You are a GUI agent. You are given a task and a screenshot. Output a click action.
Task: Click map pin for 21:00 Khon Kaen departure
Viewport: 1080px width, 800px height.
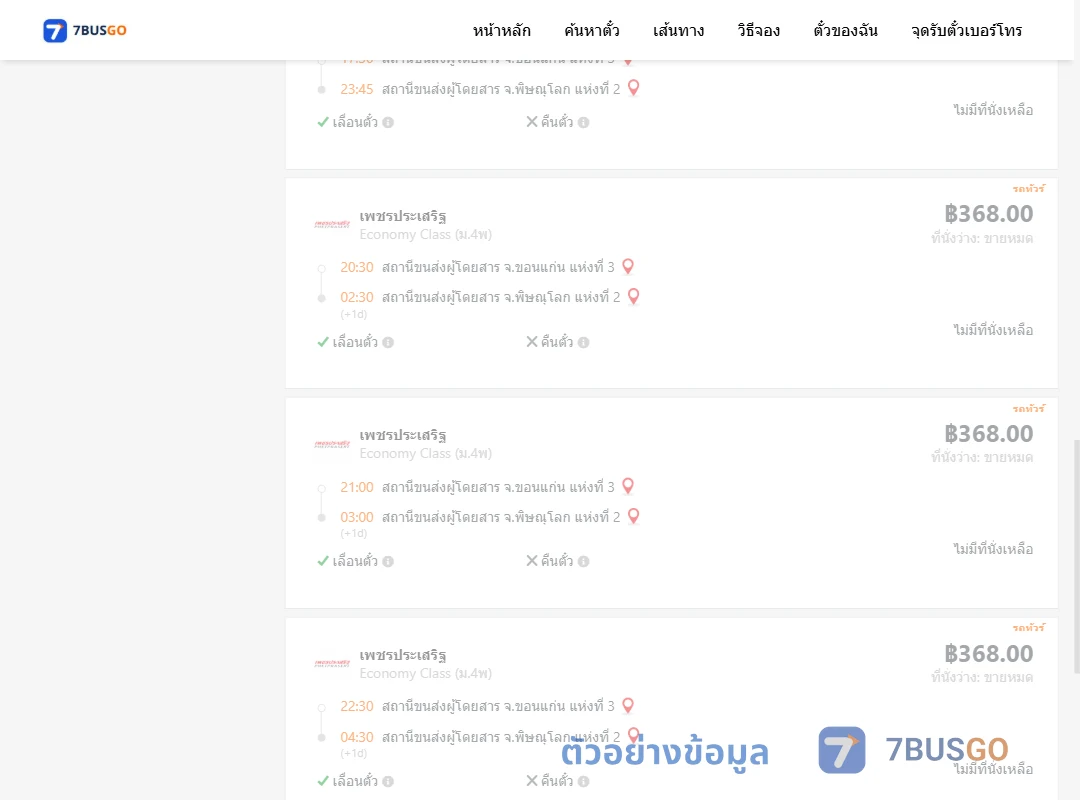coord(627,486)
